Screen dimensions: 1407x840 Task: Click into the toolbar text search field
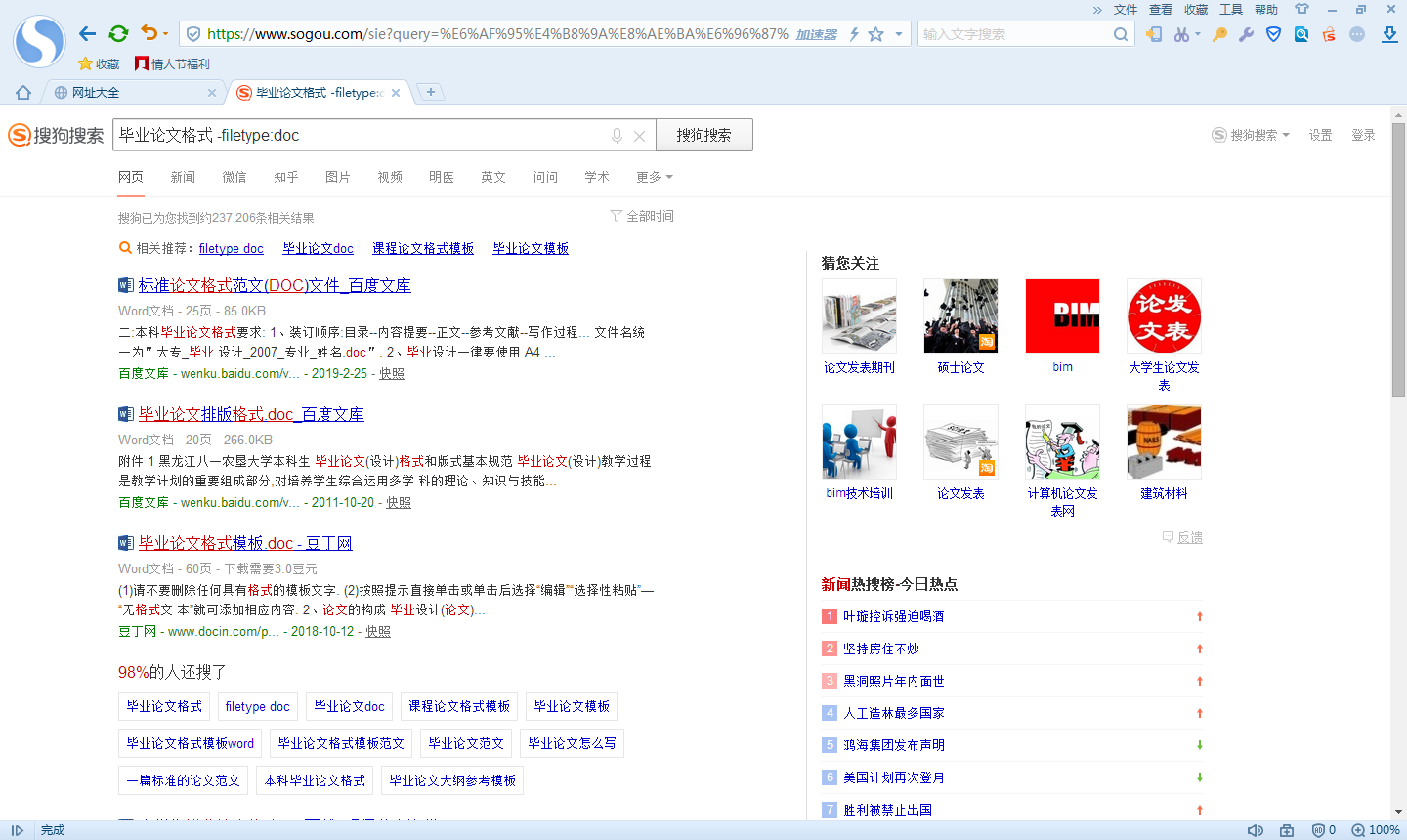1016,34
